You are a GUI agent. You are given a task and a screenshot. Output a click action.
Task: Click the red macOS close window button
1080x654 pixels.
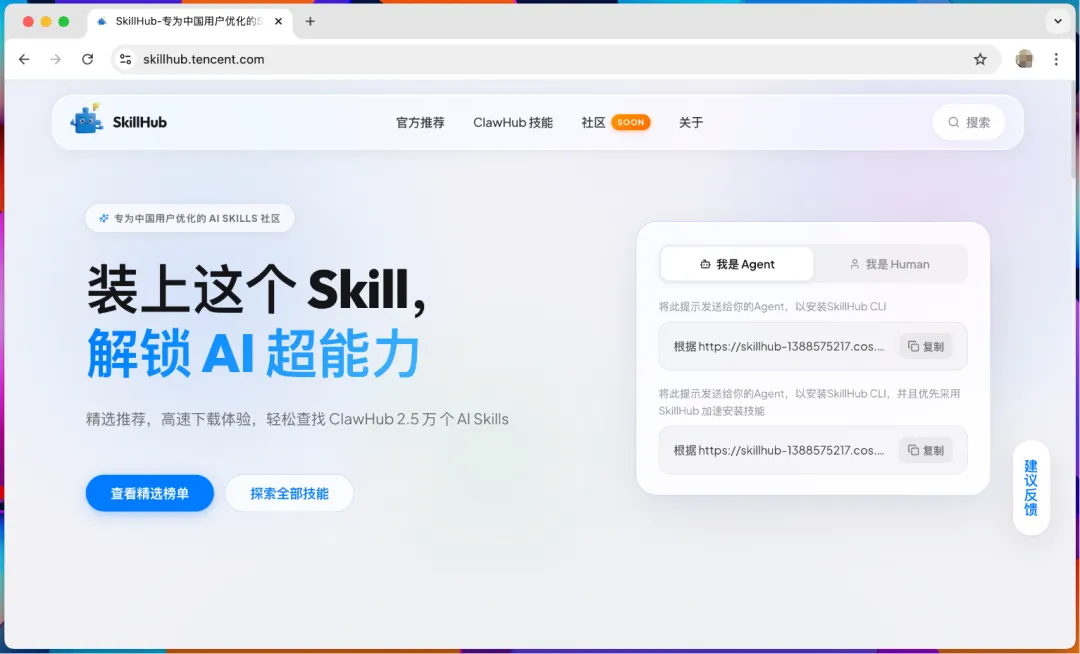pos(28,21)
